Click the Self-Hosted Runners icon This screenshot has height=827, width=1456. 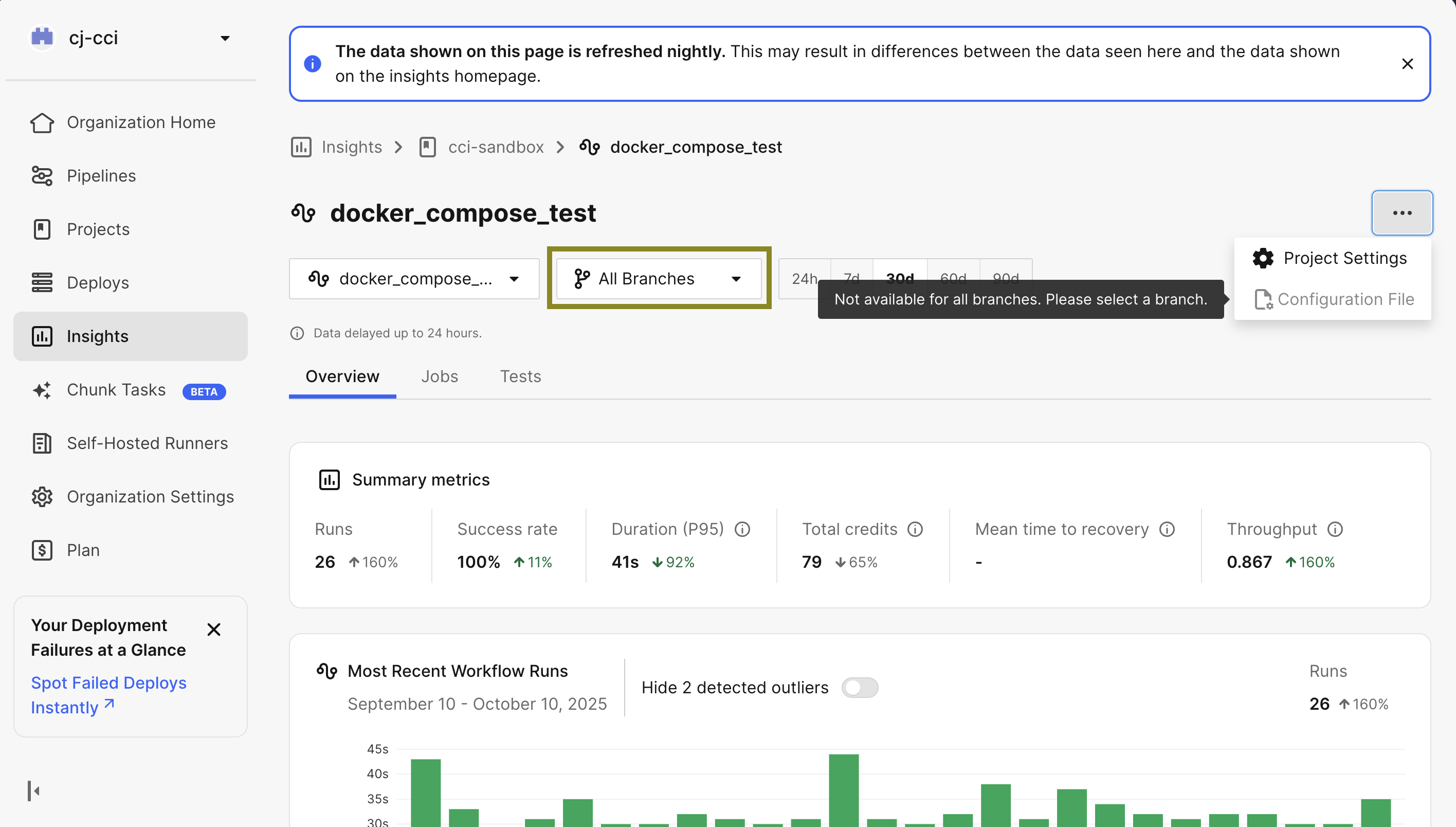click(42, 443)
